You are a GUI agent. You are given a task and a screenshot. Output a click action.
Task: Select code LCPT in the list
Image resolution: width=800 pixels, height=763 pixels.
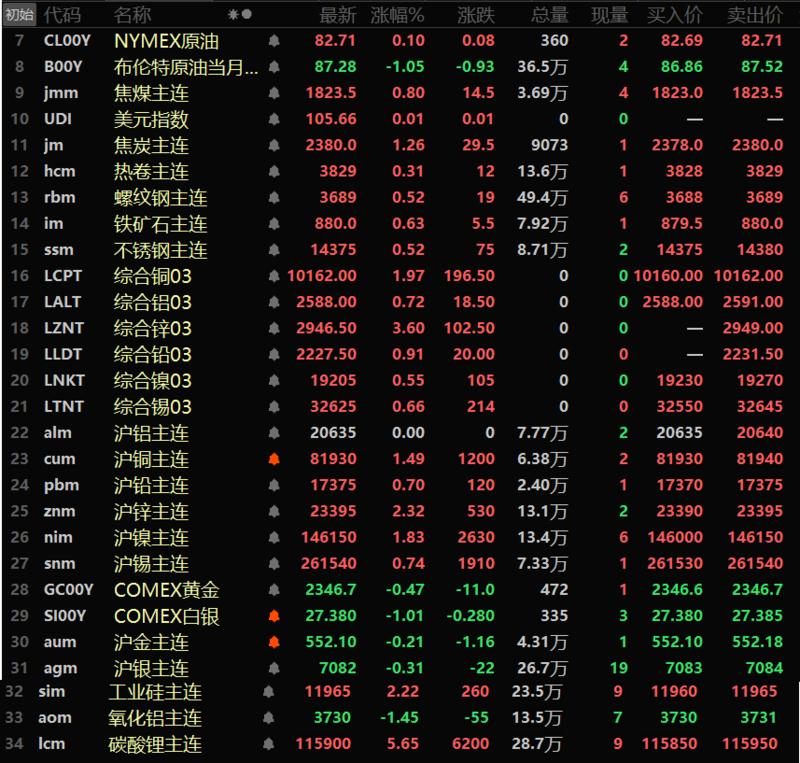(63, 276)
